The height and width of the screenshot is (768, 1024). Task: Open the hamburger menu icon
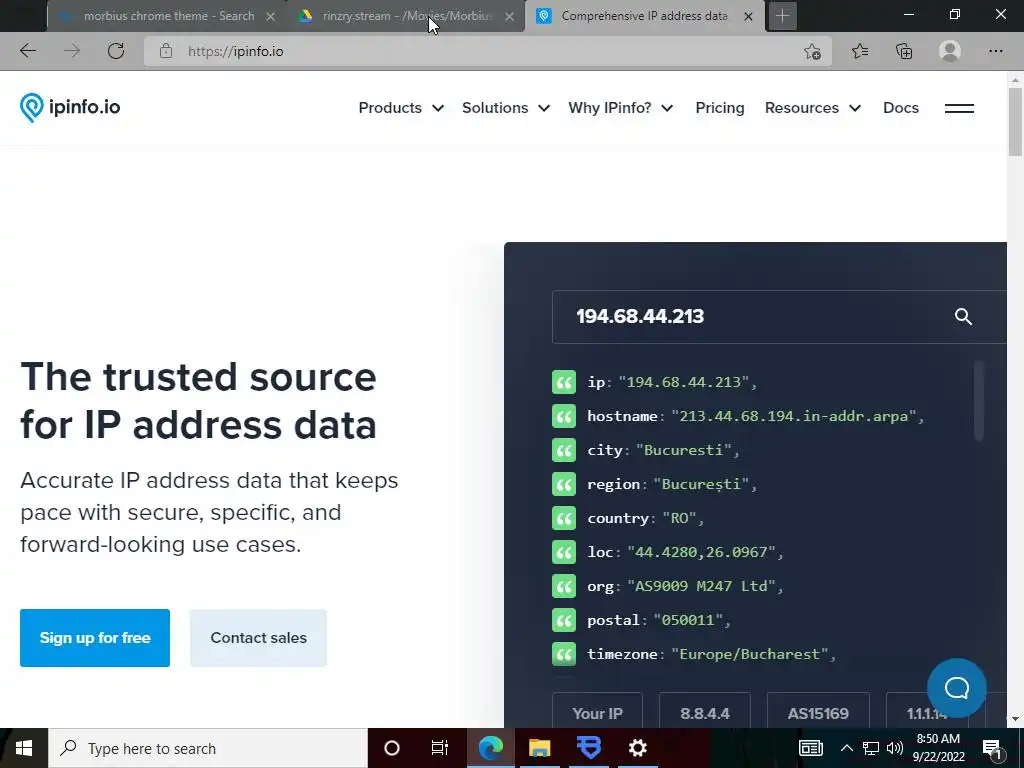click(959, 108)
